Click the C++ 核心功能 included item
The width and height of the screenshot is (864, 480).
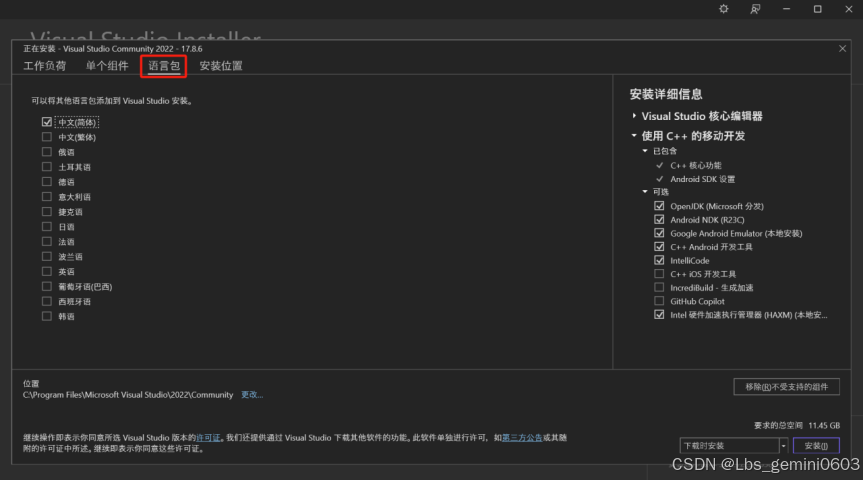tap(696, 165)
